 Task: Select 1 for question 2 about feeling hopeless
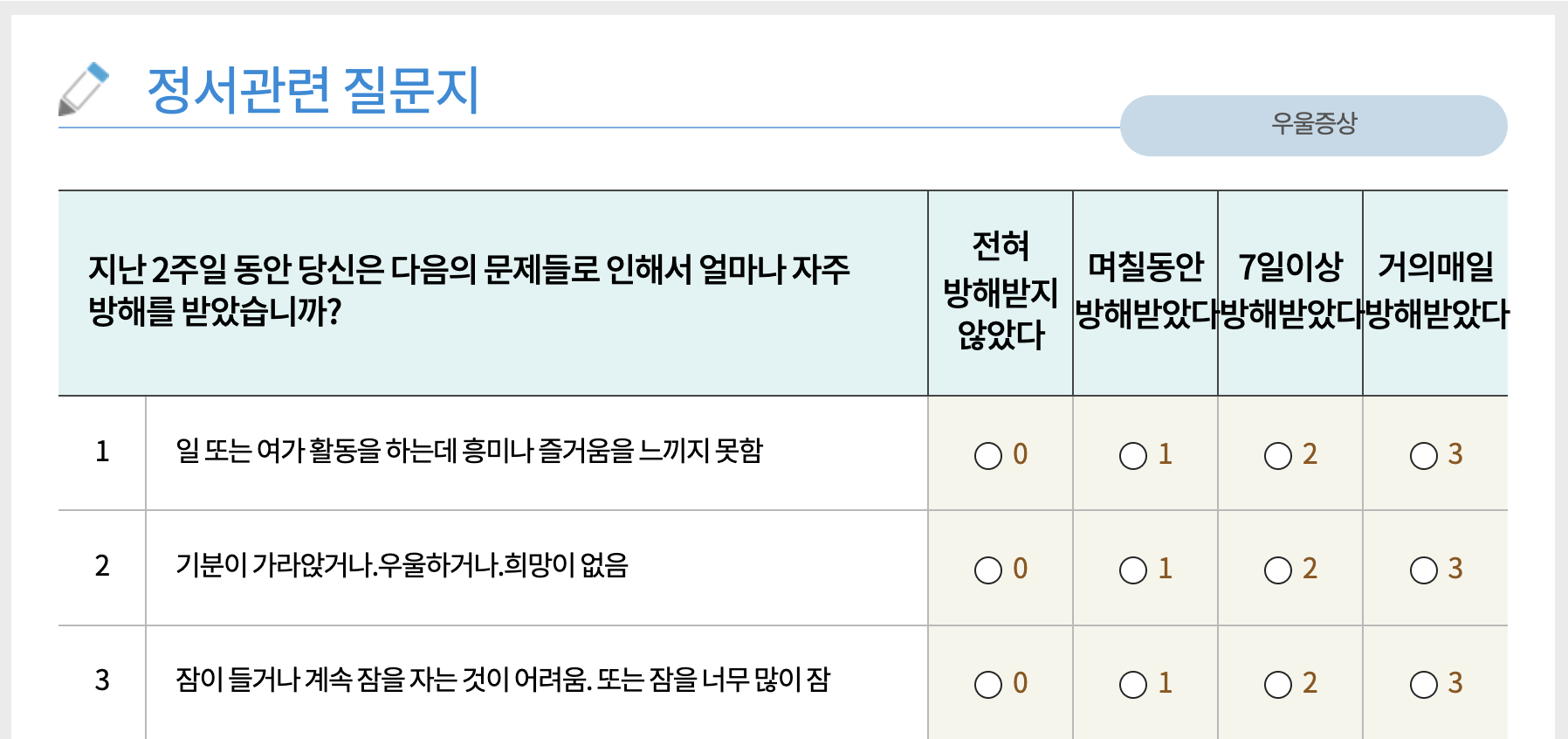pos(1135,570)
